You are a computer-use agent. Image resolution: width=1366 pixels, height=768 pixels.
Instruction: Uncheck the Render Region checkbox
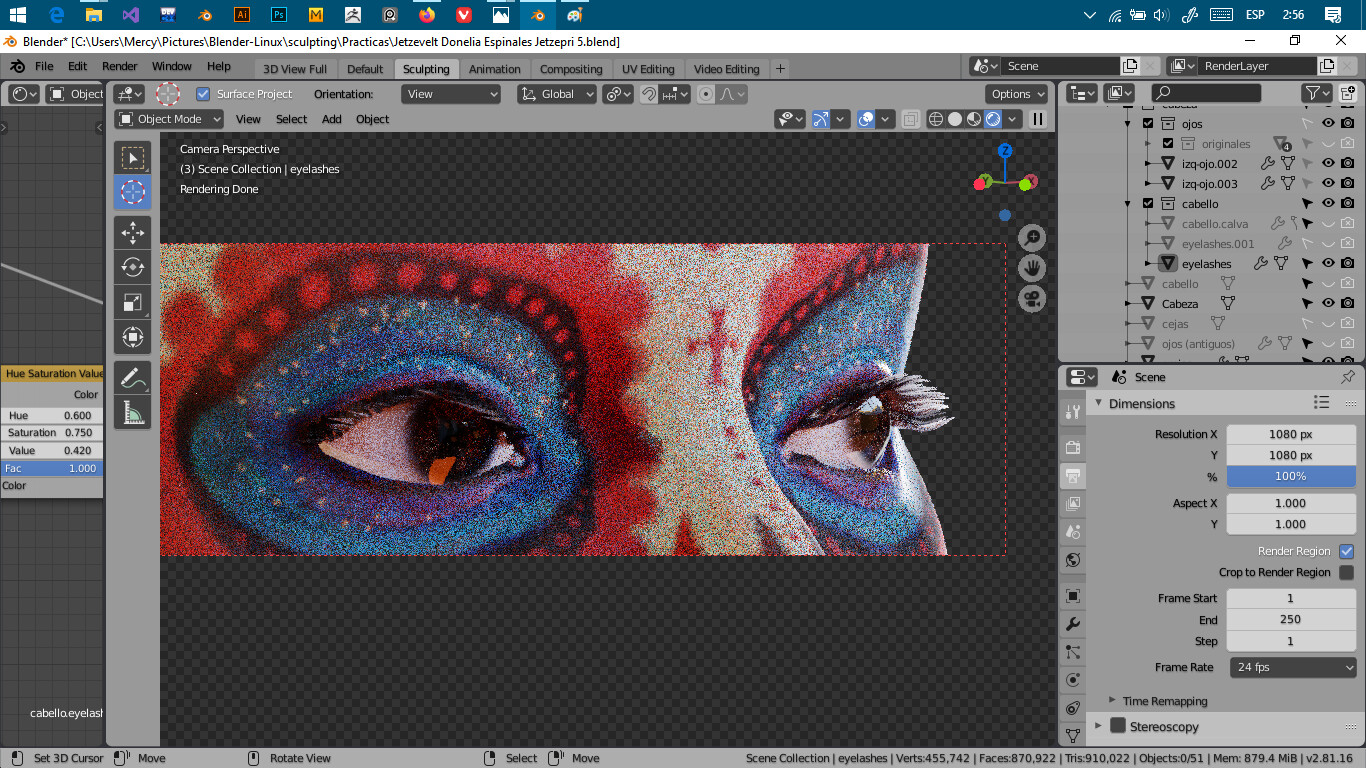tap(1346, 551)
